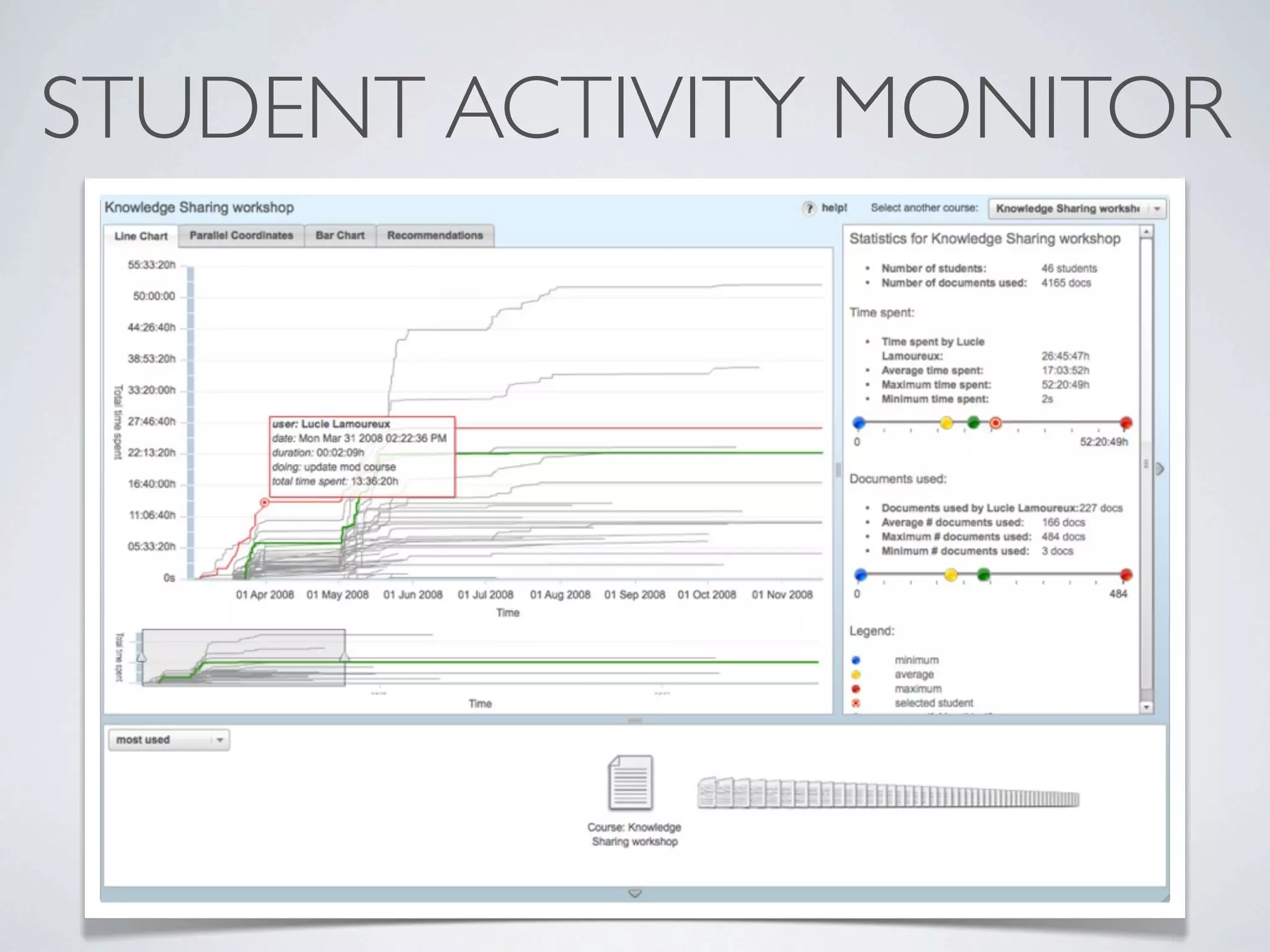Switch to the Bar Chart tab

(x=340, y=236)
